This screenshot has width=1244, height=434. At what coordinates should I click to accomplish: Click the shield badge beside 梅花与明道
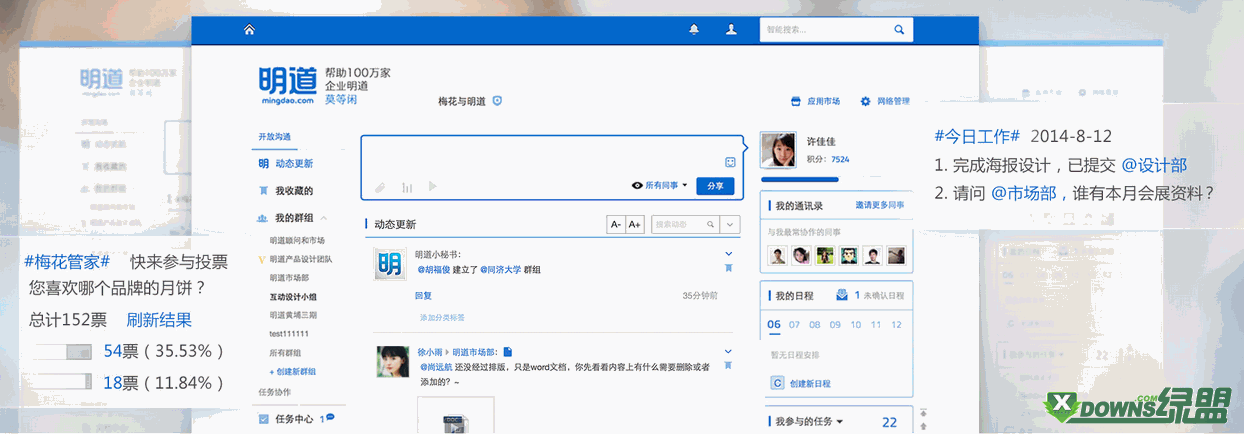coord(497,101)
